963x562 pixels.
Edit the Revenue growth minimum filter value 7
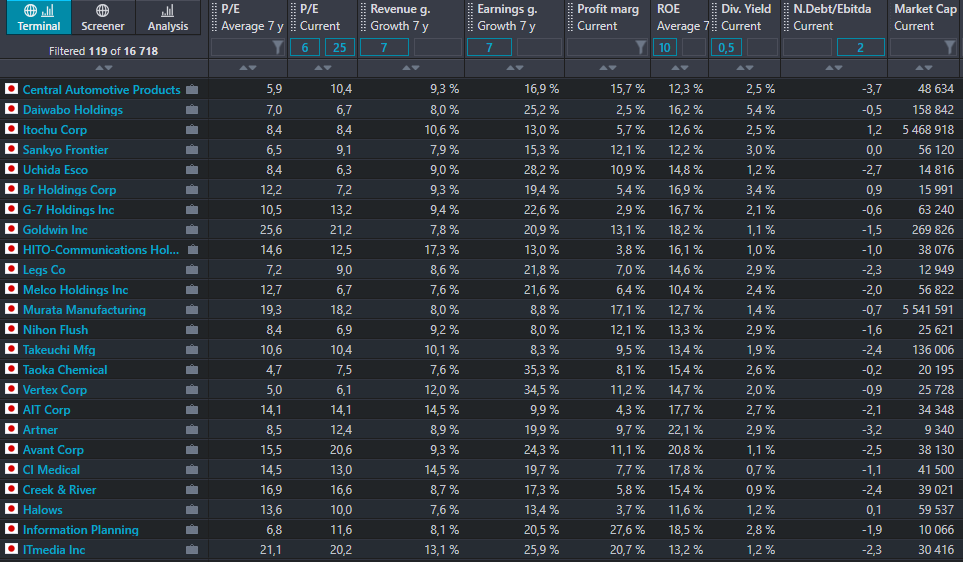[384, 47]
